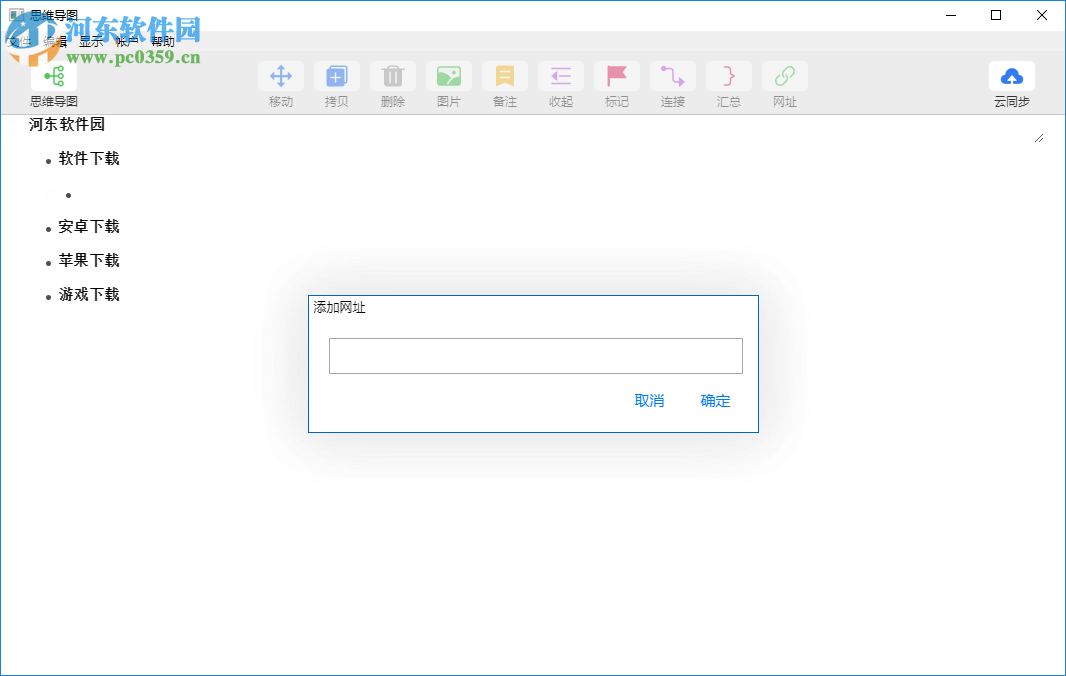The image size is (1066, 676).
Task: Click inside the URL input box
Action: click(536, 355)
